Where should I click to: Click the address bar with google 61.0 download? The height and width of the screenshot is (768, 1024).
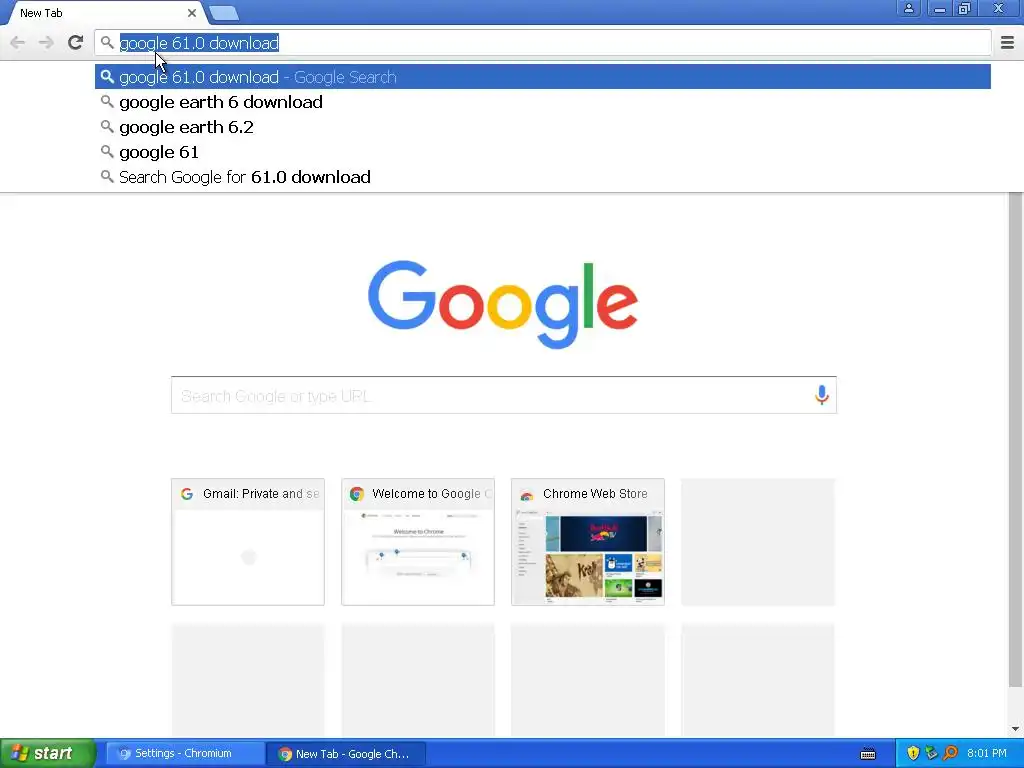543,43
